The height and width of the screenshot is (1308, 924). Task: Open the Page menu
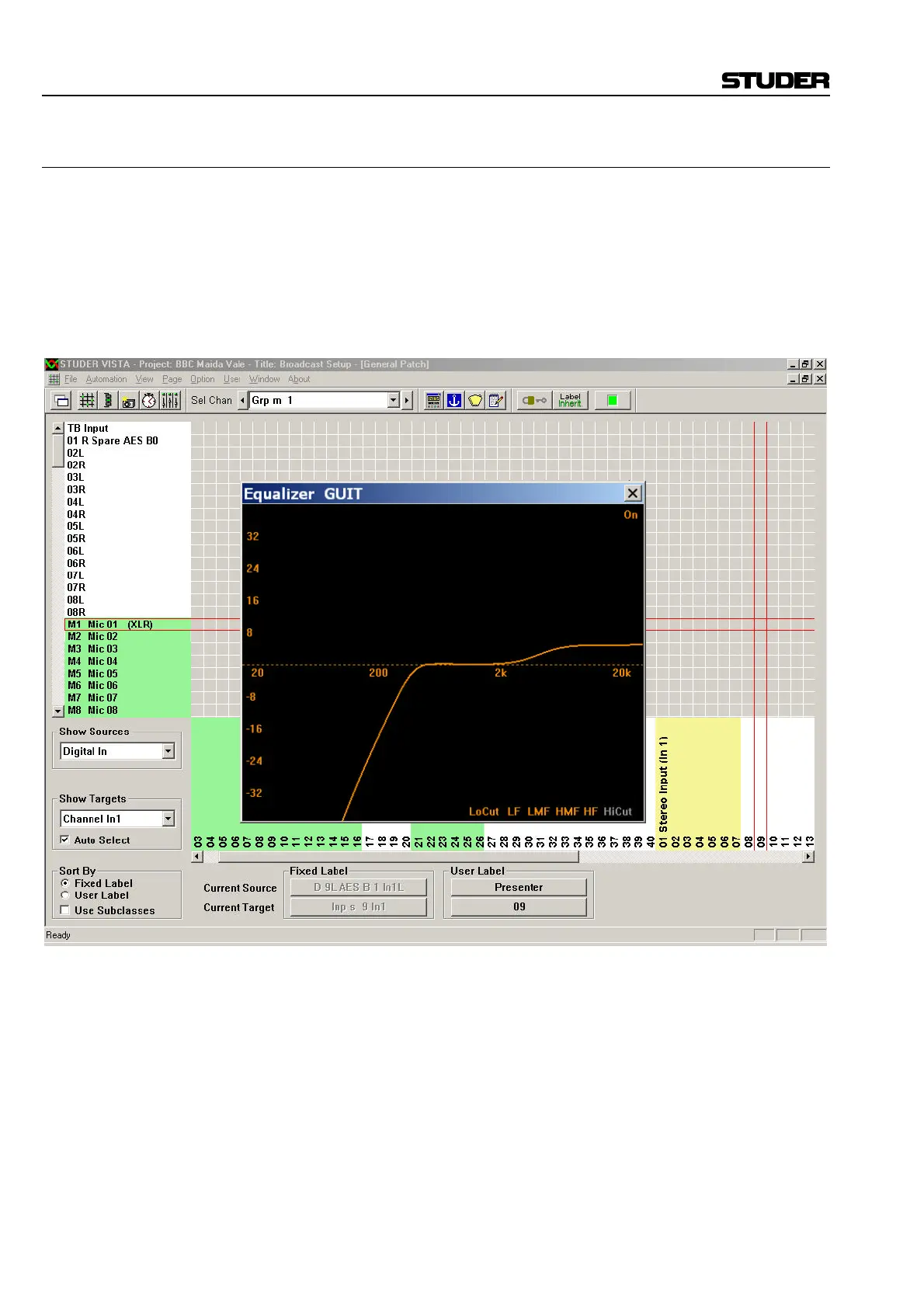(x=172, y=379)
